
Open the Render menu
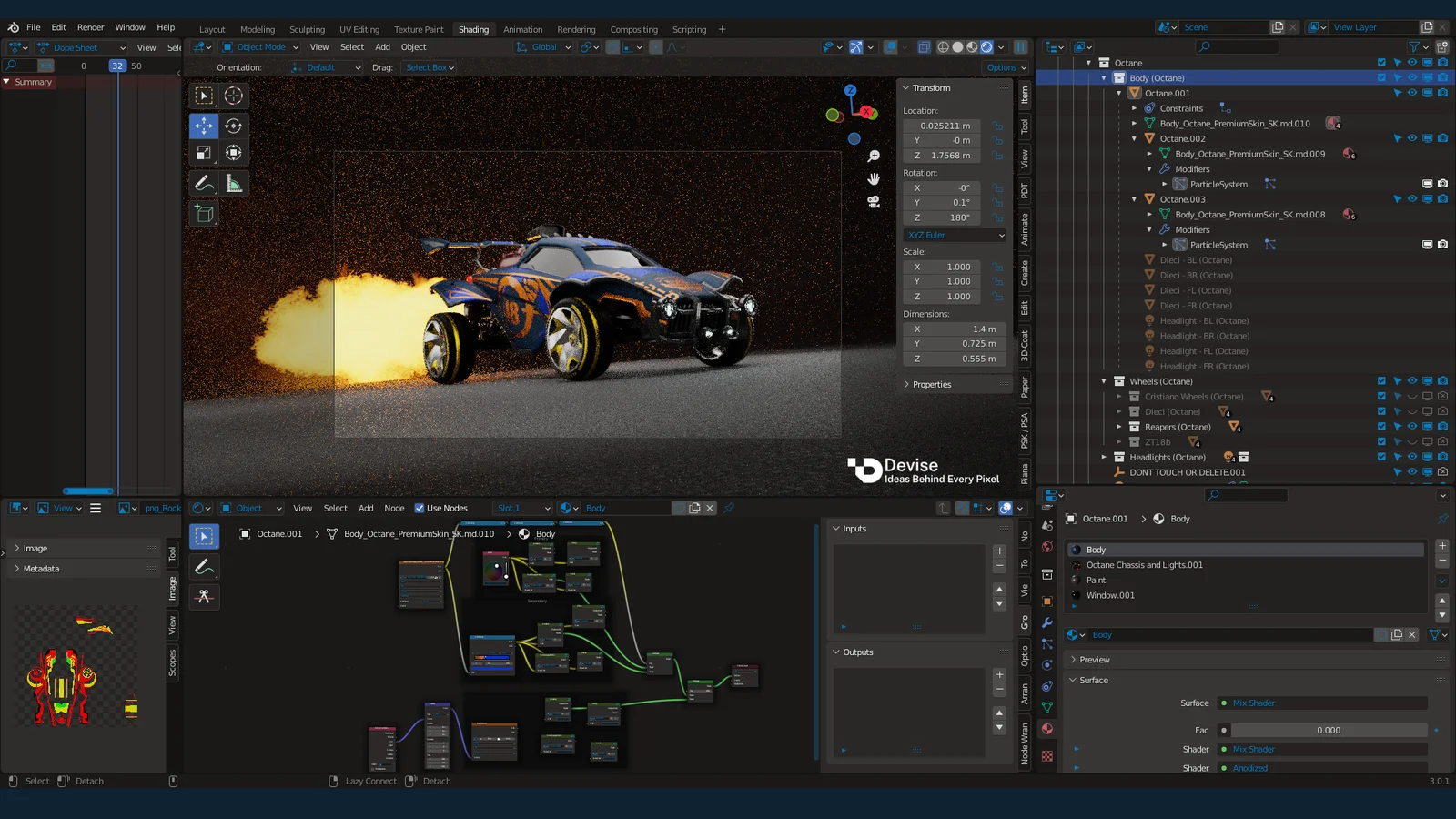tap(90, 27)
